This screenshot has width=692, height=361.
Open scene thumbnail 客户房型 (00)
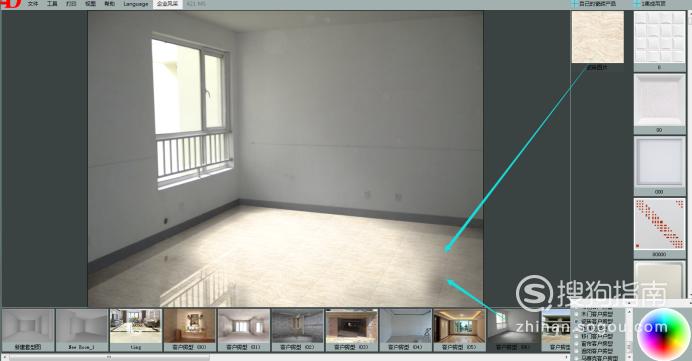[190, 330]
